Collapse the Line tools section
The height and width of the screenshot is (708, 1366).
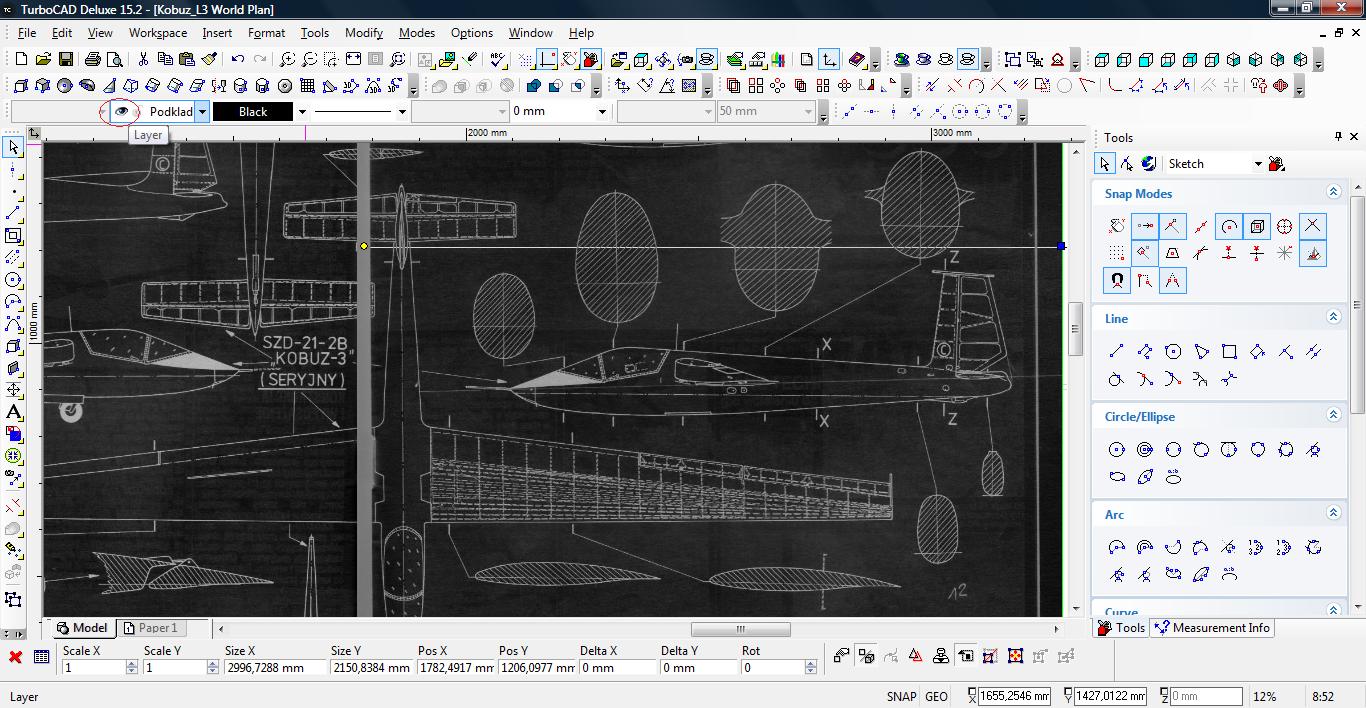point(1333,317)
